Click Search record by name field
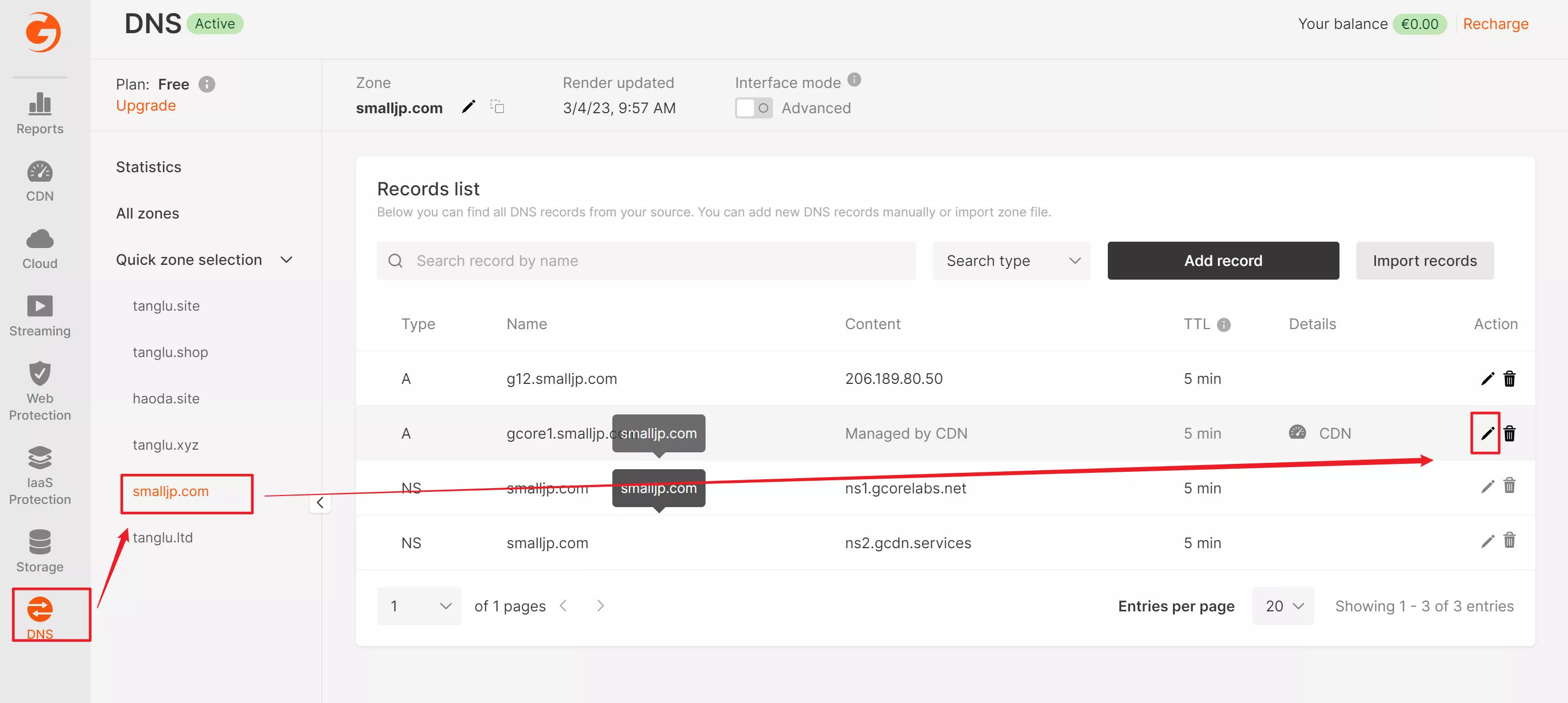The height and width of the screenshot is (703, 1568). coord(646,261)
